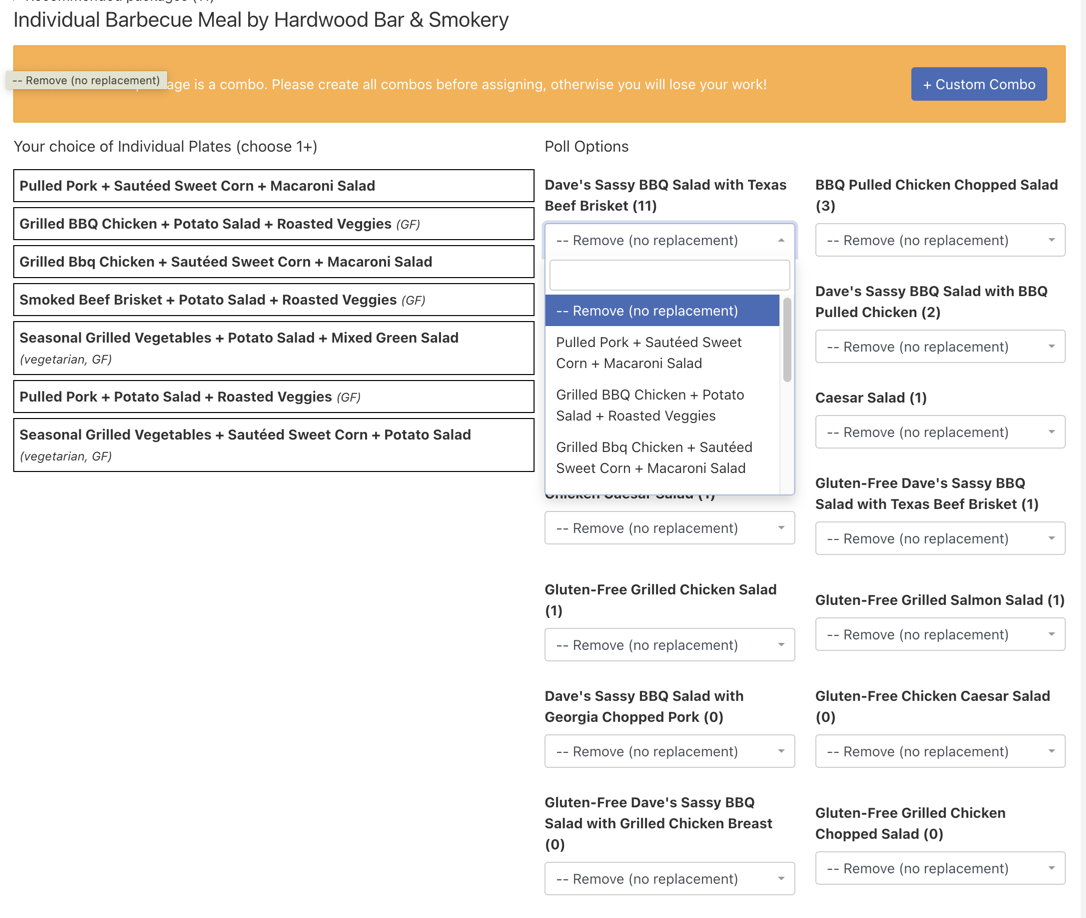1086x918 pixels.
Task: Open the Grilled Chicken Breast salad dropdown
Action: click(x=668, y=879)
